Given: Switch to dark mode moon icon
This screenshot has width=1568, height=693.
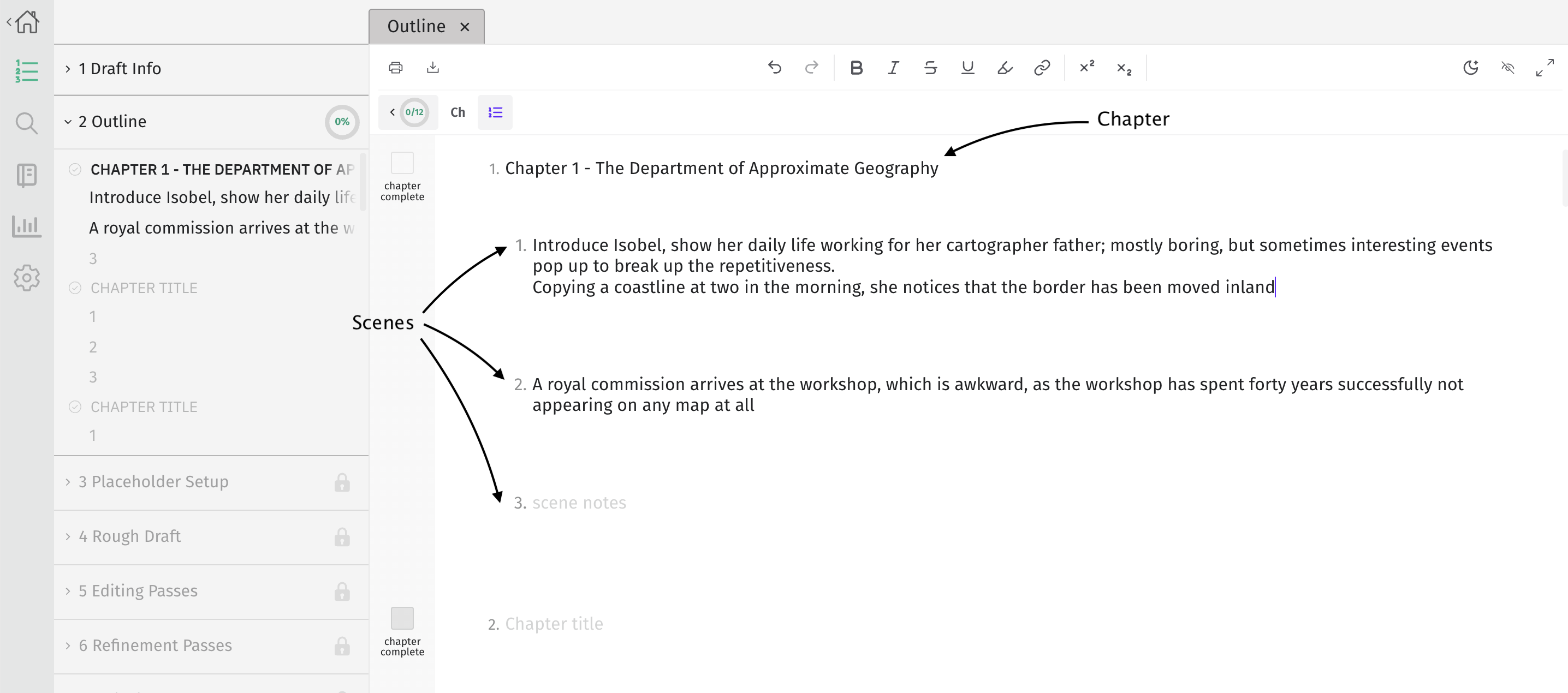Looking at the screenshot, I should pyautogui.click(x=1471, y=68).
